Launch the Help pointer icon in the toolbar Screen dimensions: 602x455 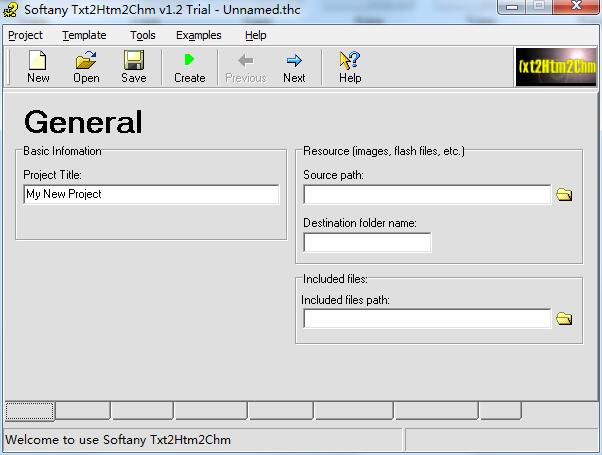click(350, 67)
